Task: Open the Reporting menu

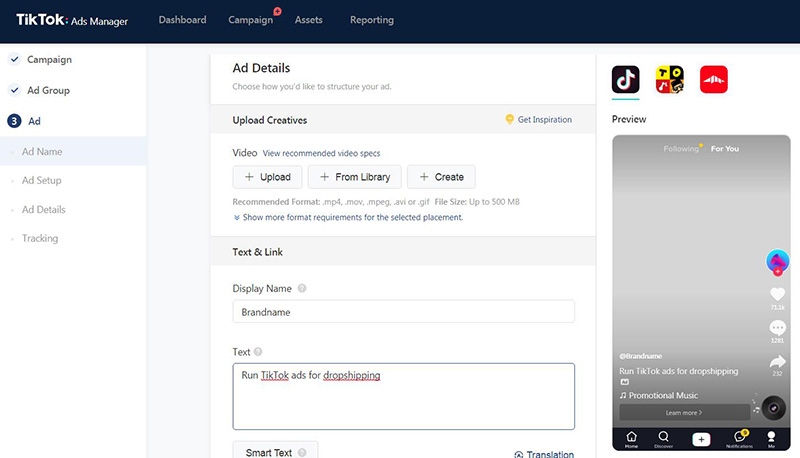Action: (372, 20)
